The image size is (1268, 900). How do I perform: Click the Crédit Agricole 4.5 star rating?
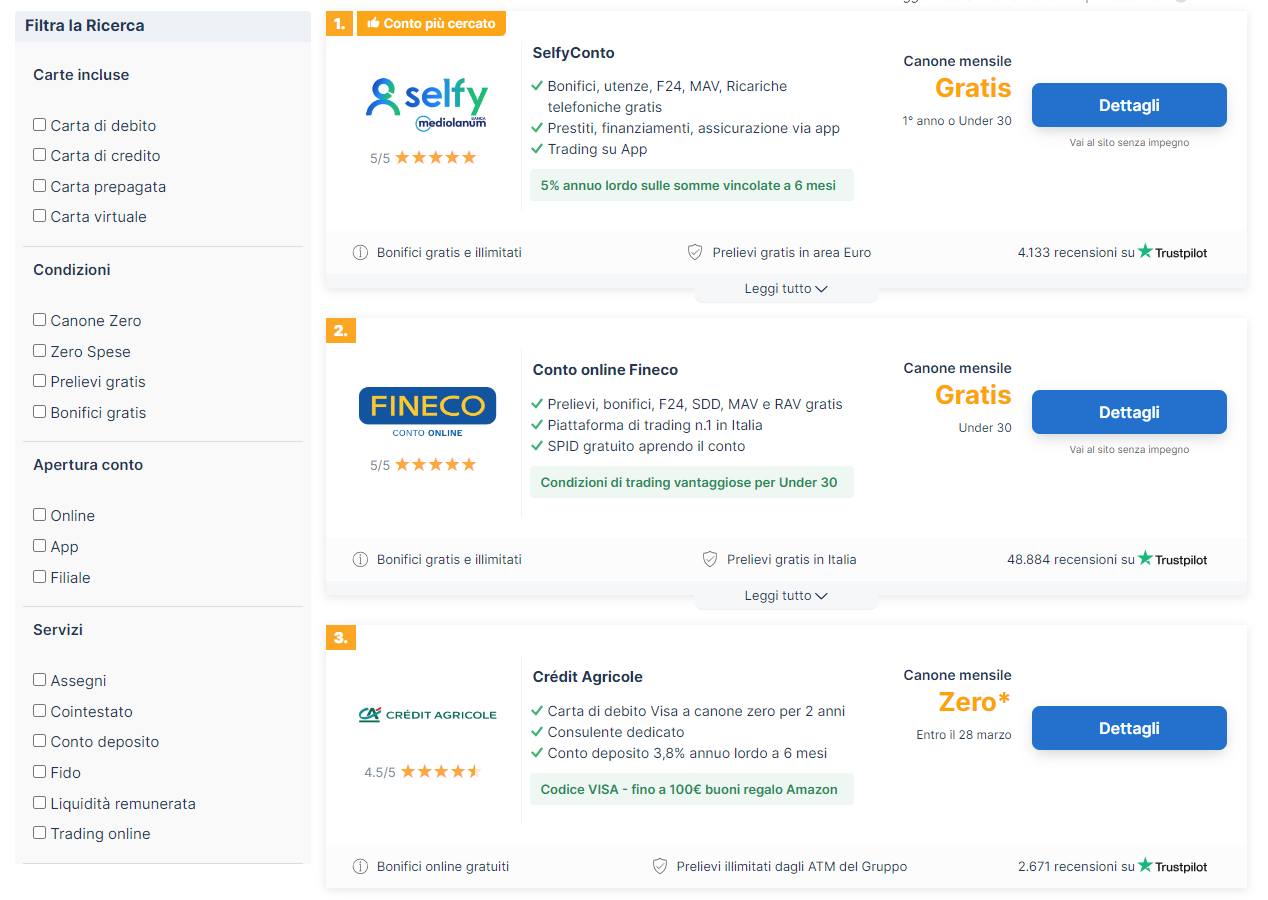pos(441,772)
